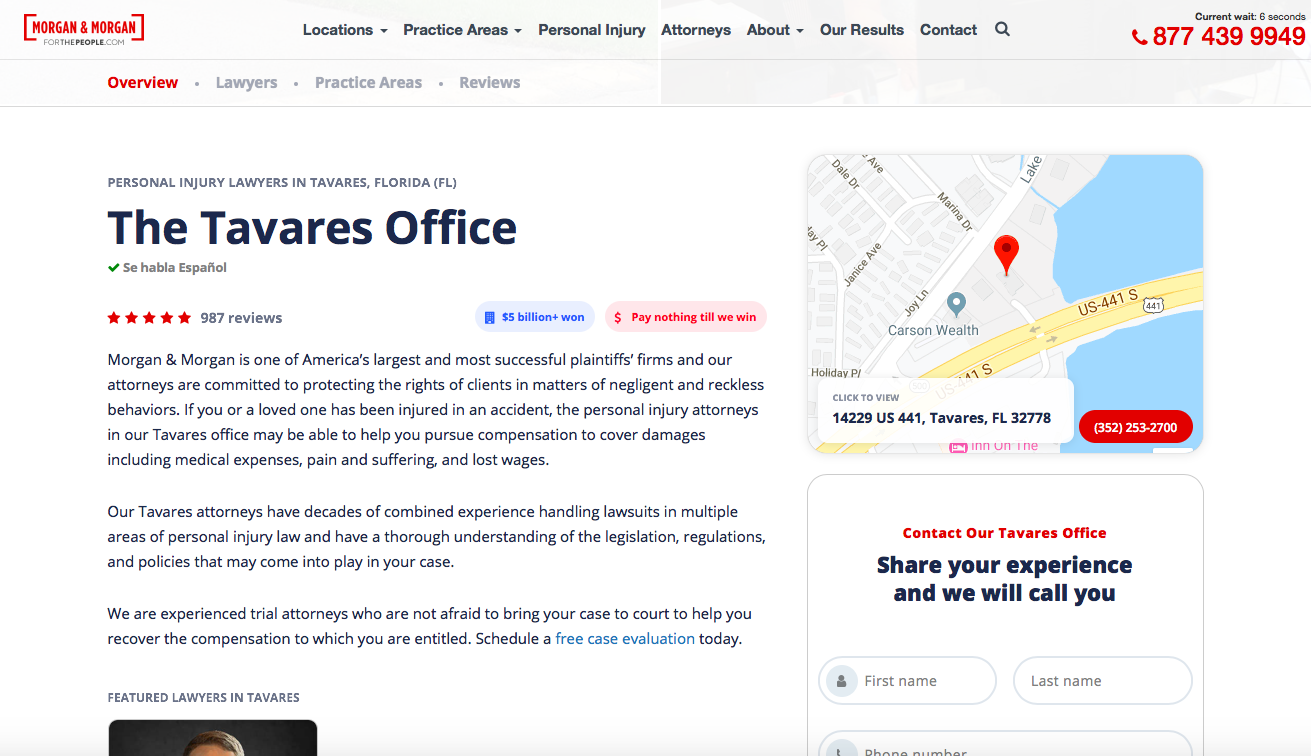Select the Overview tab
1311x756 pixels.
point(143,83)
